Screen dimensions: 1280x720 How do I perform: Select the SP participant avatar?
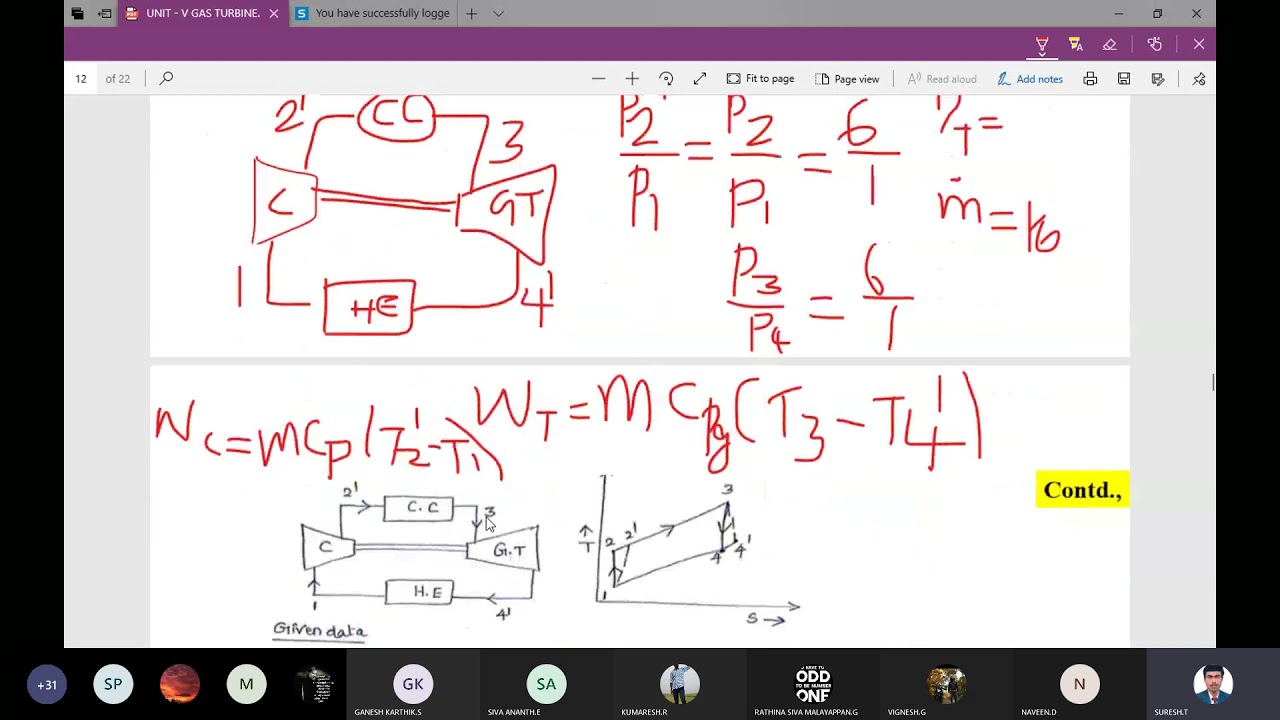(113, 684)
